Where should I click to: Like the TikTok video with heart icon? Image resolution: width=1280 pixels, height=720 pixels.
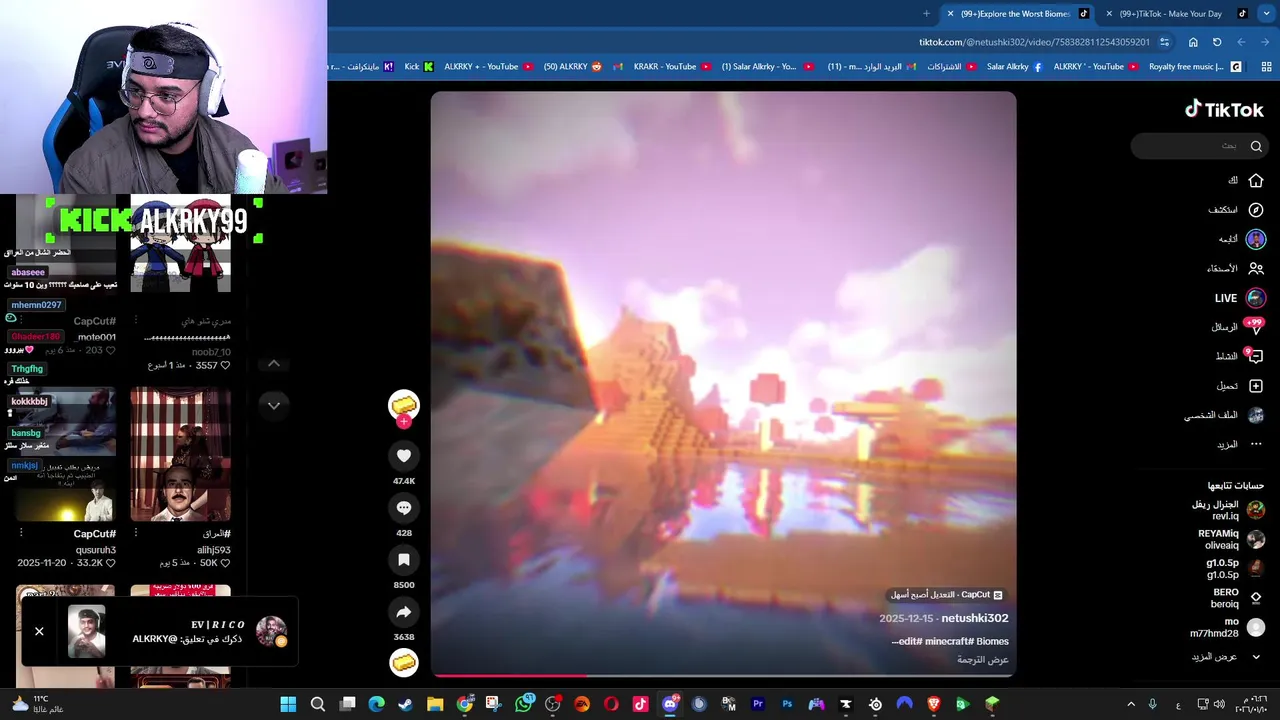(404, 456)
